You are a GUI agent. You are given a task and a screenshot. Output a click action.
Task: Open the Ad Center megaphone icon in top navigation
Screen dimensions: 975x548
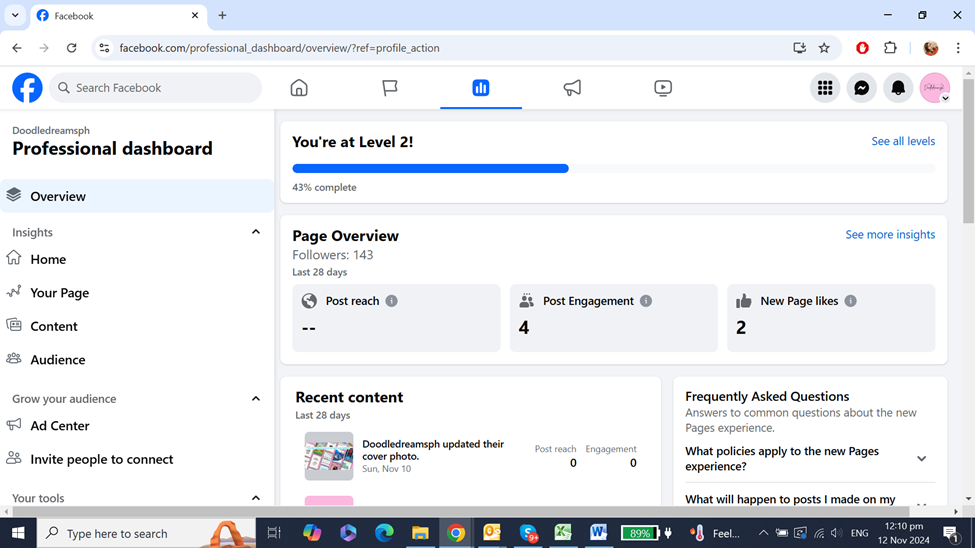coord(572,88)
